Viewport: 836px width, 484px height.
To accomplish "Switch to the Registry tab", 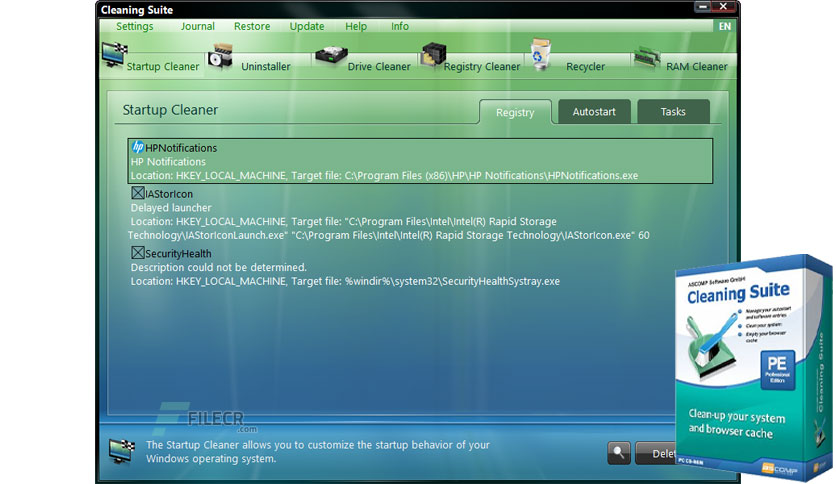I will point(515,112).
